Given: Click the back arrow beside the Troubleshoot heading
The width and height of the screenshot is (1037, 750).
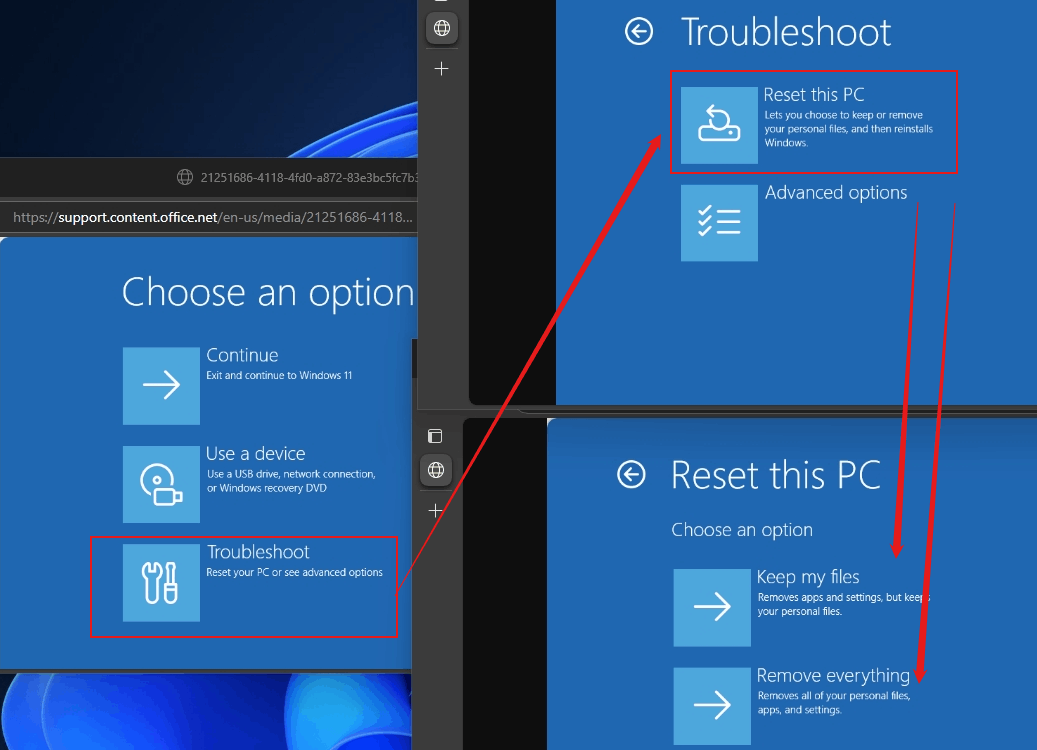Looking at the screenshot, I should pos(639,31).
